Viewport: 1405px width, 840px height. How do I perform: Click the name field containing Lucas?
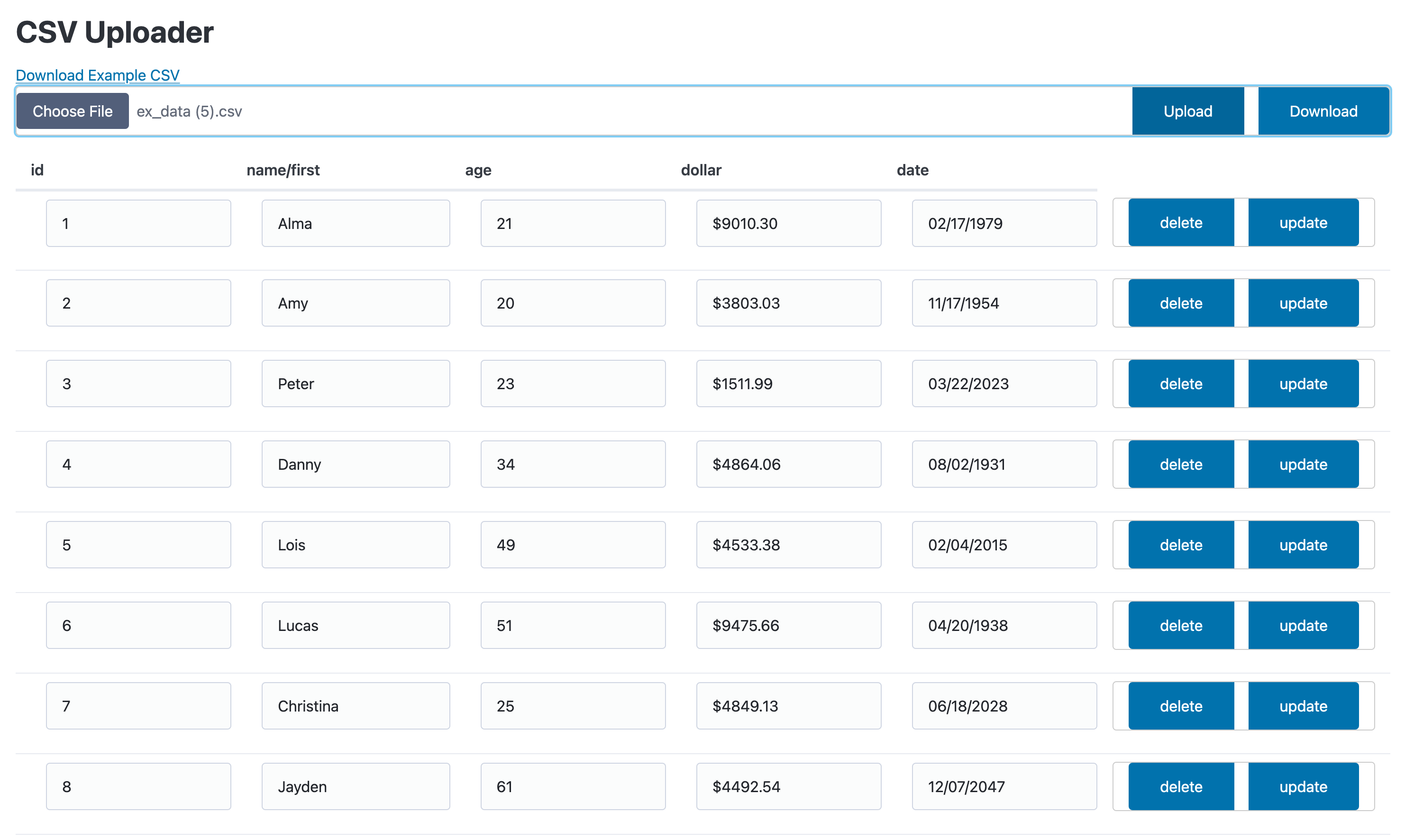[x=356, y=625]
